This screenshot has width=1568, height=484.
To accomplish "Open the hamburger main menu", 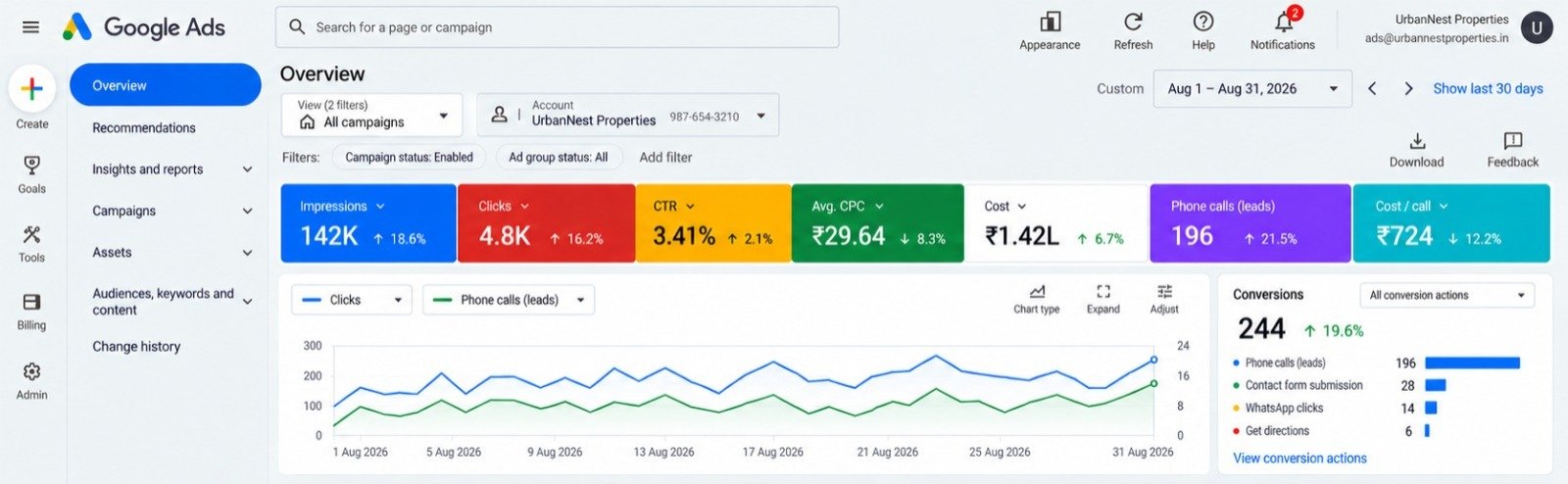I will [31, 27].
